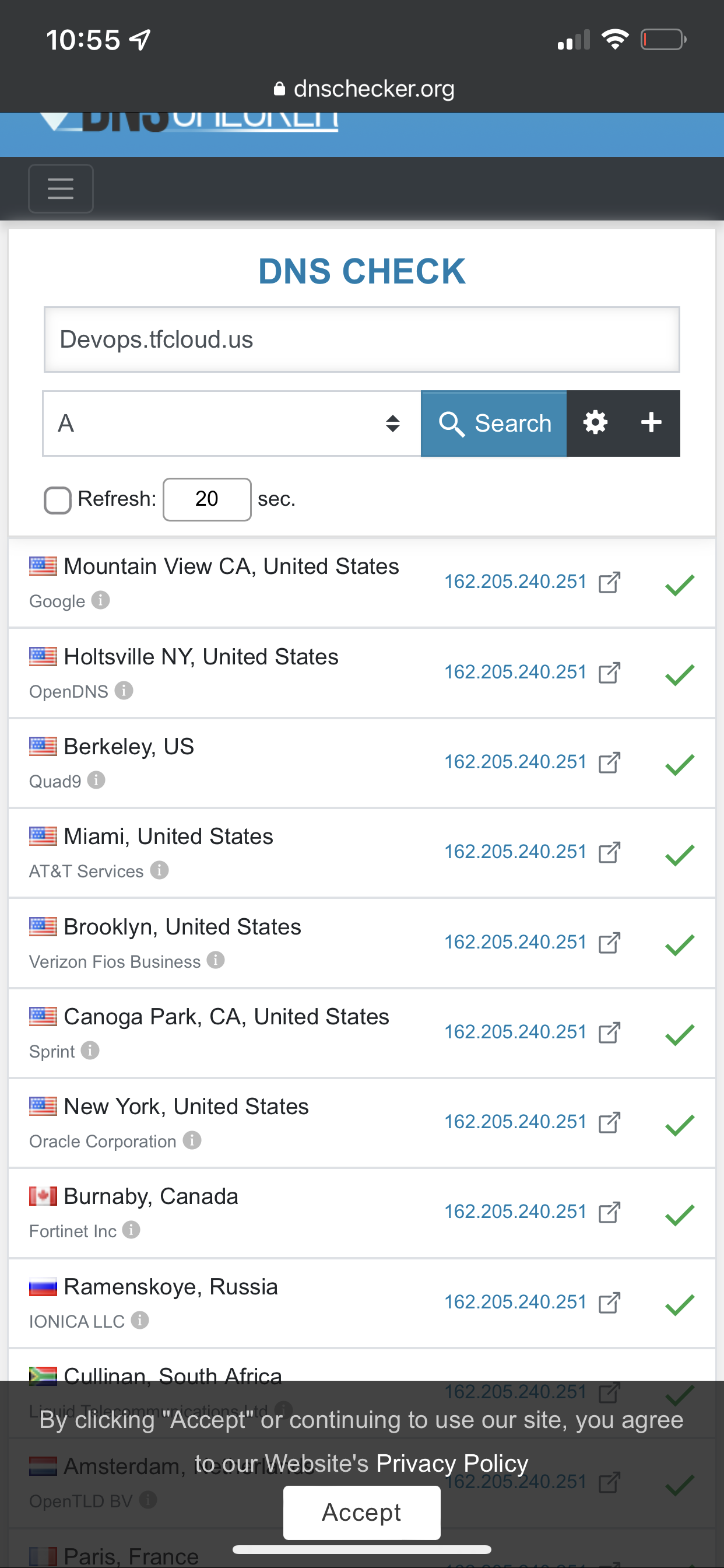Screen dimensions: 724x1568
Task: Click the info icon next to Google
Action: coord(101,601)
